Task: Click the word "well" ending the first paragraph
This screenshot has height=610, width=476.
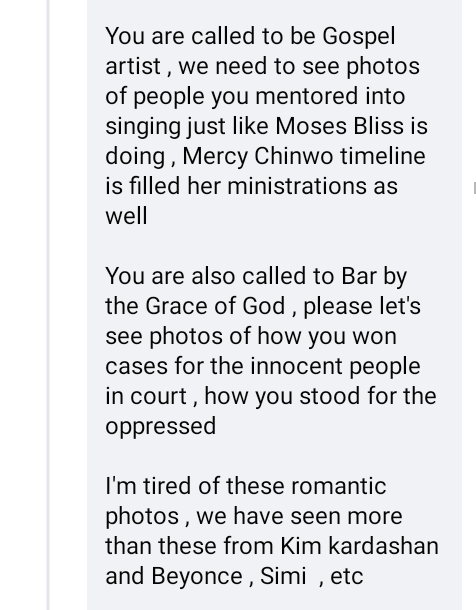Action: click(x=126, y=216)
